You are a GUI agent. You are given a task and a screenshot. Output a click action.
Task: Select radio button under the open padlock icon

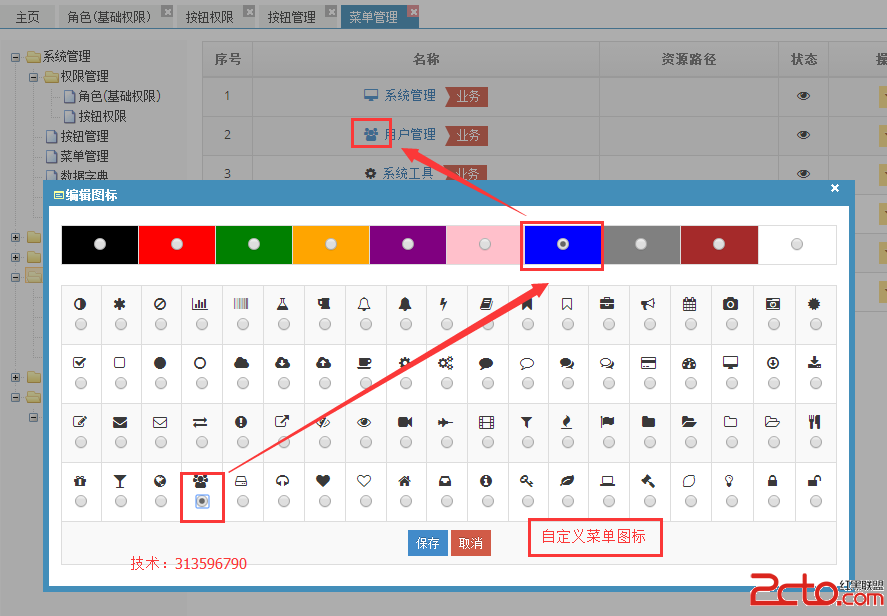[816, 501]
